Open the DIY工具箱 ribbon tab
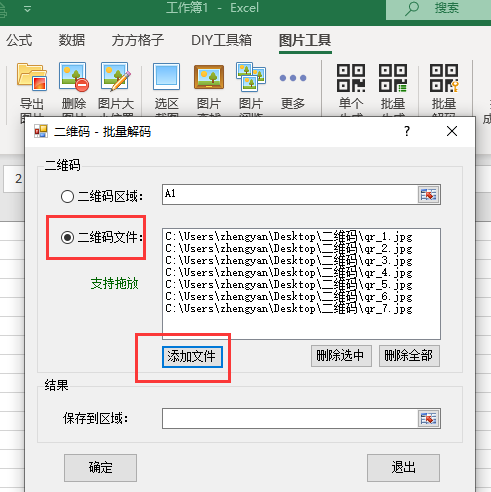The width and height of the screenshot is (491, 492). (221, 41)
